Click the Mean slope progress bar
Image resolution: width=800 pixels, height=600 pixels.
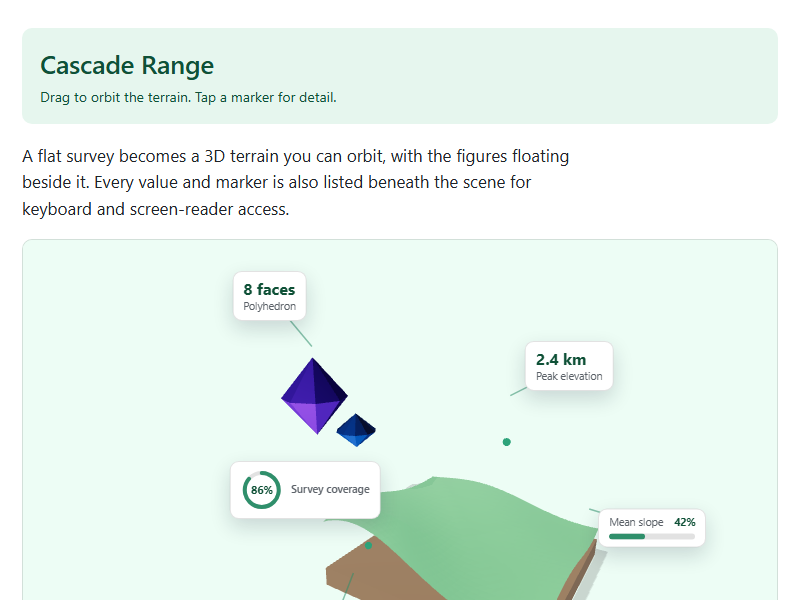pyautogui.click(x=652, y=536)
